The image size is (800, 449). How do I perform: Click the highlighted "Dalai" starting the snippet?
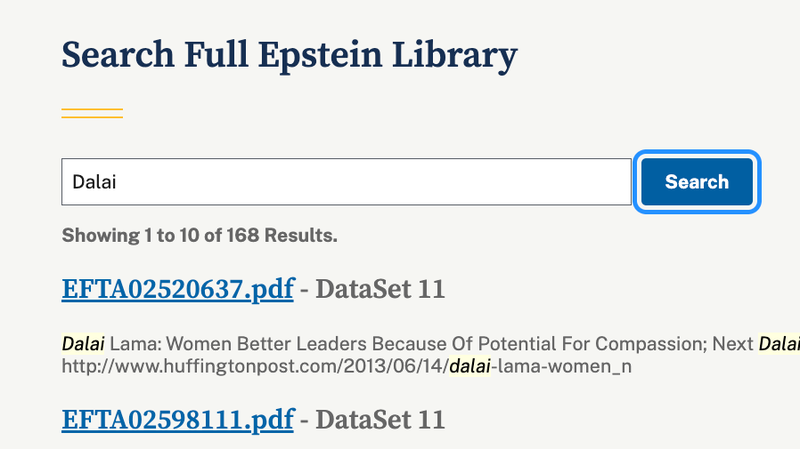click(x=83, y=344)
